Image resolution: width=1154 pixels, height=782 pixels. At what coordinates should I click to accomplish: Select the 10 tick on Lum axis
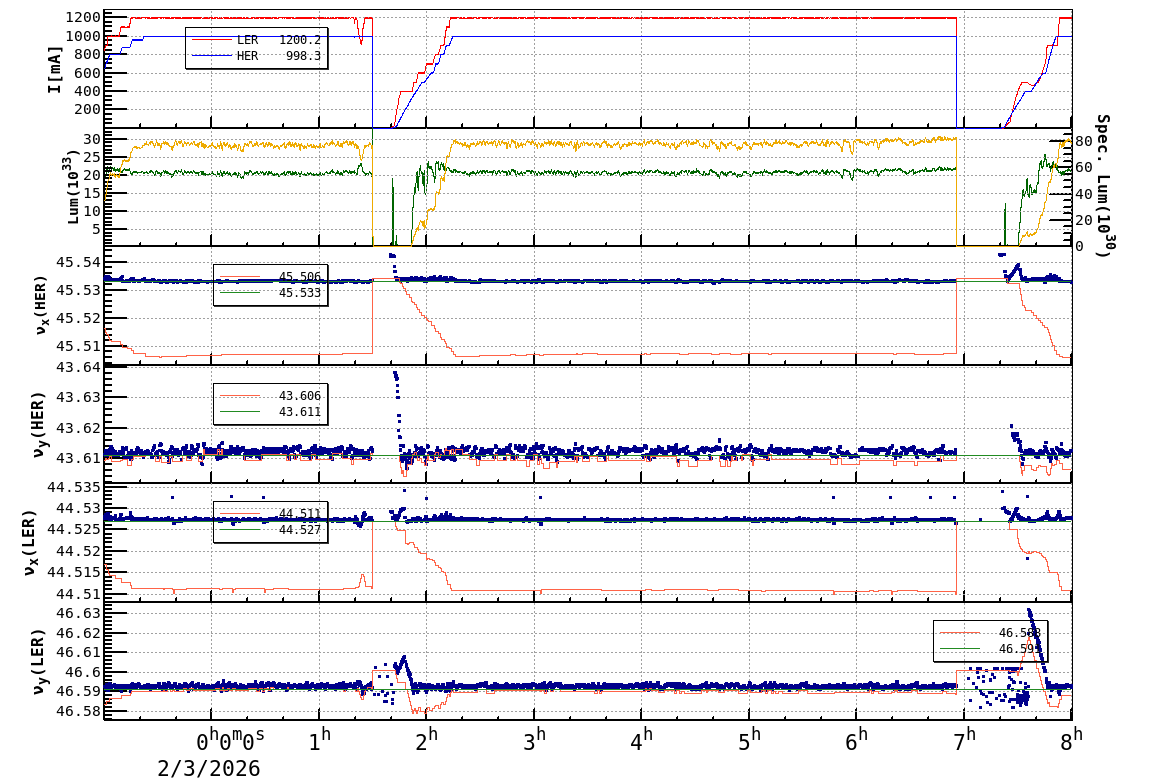pyautogui.click(x=92, y=210)
